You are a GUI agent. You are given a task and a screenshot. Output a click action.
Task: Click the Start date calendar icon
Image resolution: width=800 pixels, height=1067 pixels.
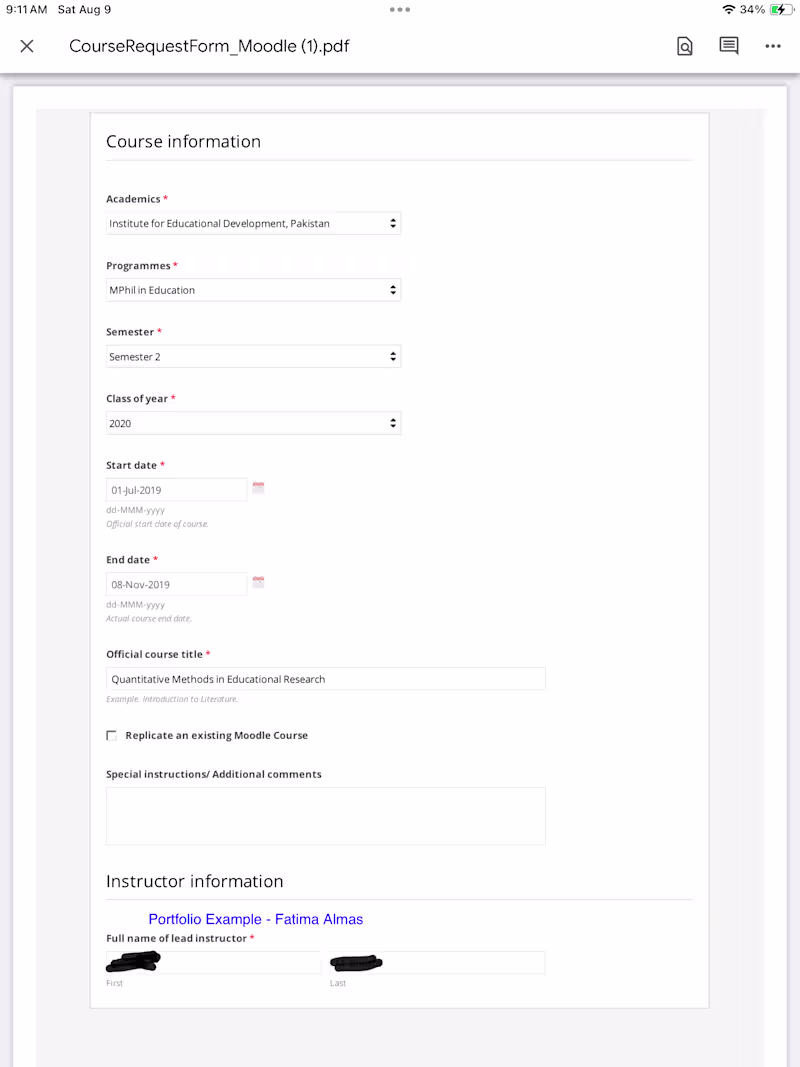pyautogui.click(x=258, y=488)
